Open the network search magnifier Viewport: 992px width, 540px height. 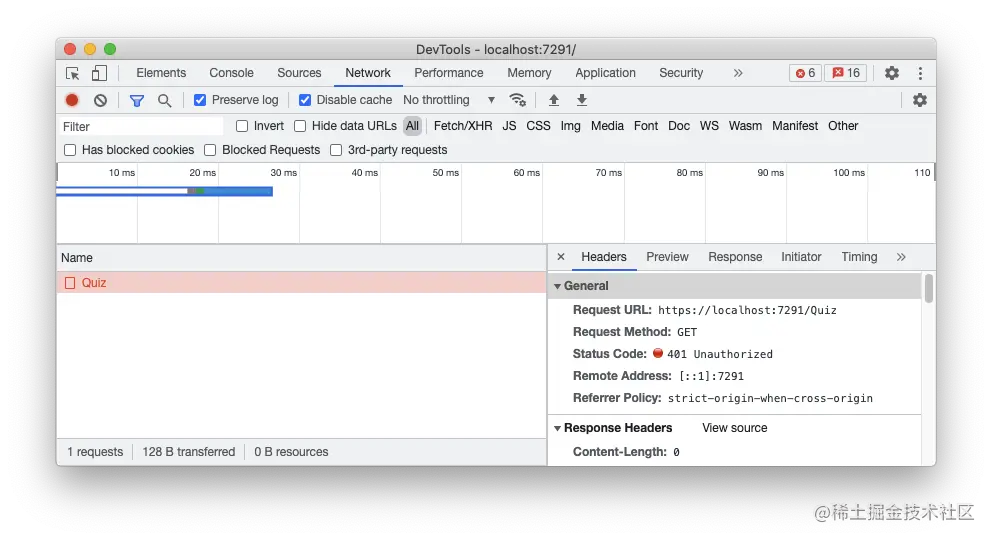164,100
